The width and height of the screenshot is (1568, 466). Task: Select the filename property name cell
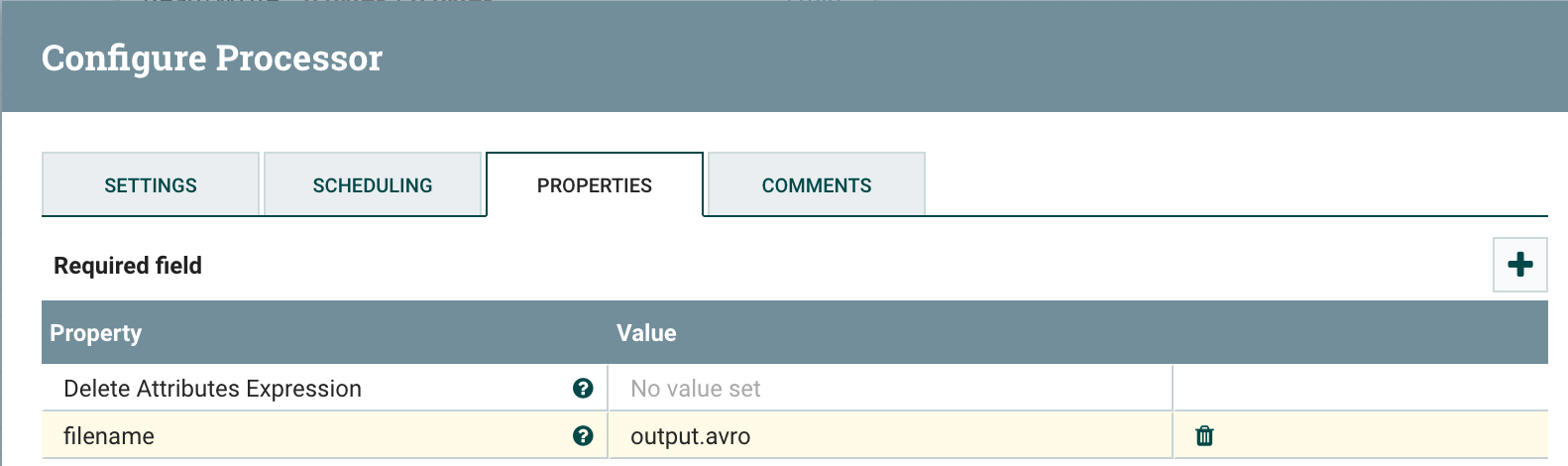point(109,436)
